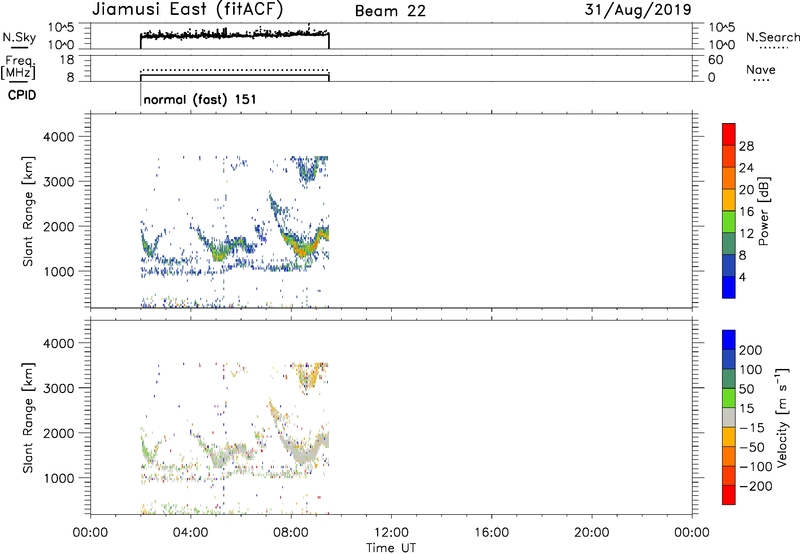Click the blue top of velocity color bar
Viewport: 800px width, 554px height.
(x=729, y=340)
